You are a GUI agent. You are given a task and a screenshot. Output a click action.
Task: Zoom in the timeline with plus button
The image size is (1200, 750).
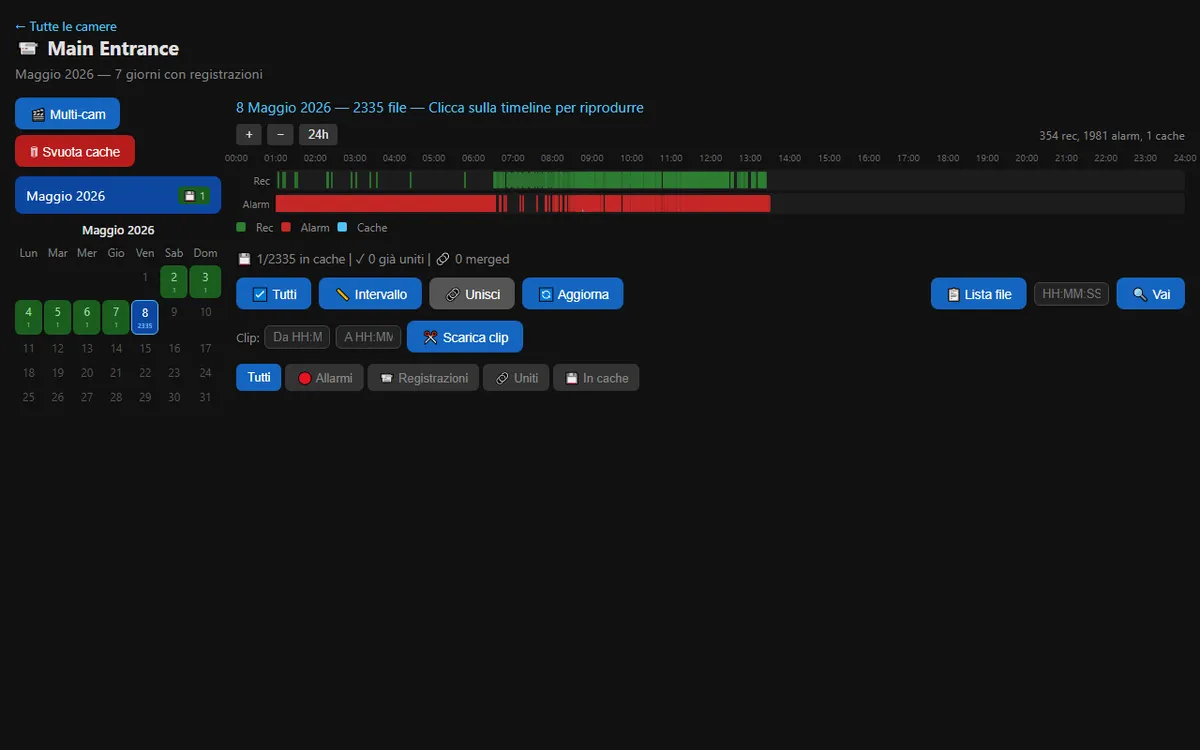249,134
